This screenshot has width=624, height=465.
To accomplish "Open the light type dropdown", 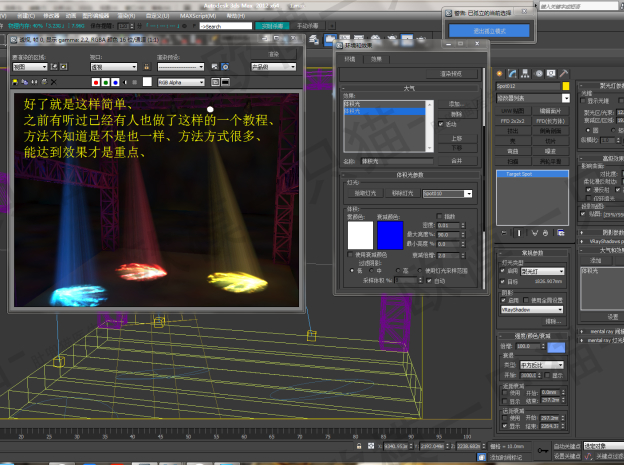I will tap(543, 272).
